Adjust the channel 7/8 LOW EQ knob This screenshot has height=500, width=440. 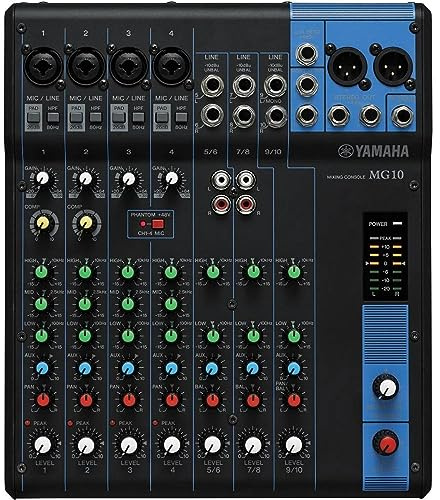253,336
